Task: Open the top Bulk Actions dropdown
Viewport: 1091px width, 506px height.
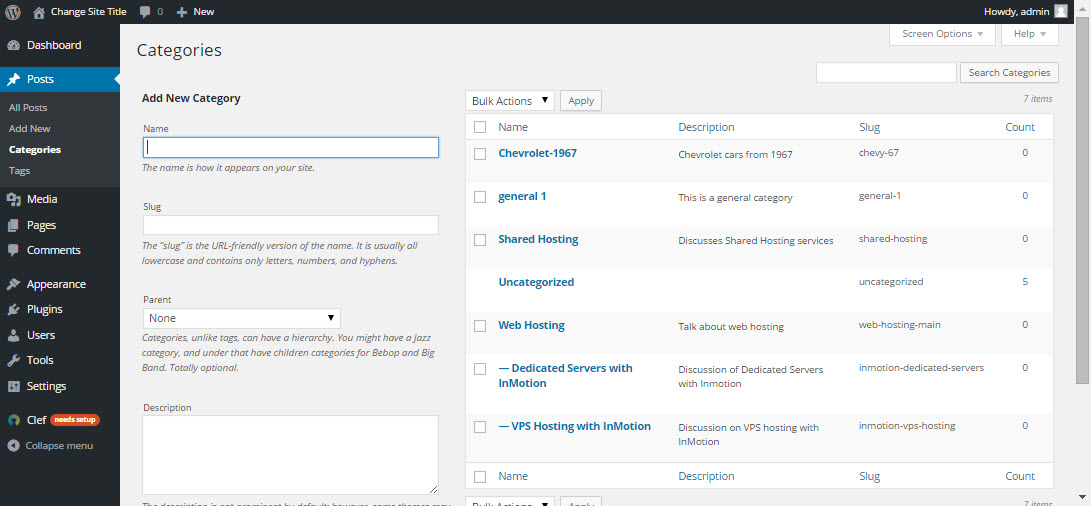Action: pyautogui.click(x=510, y=101)
